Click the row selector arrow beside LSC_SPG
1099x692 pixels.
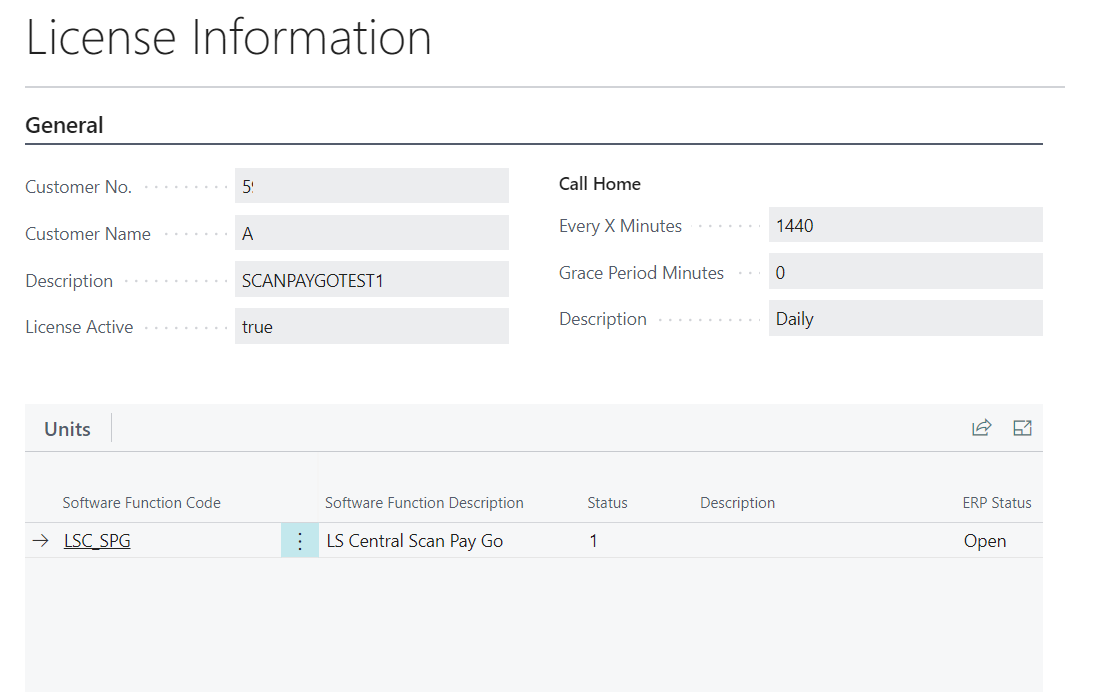[x=40, y=541]
